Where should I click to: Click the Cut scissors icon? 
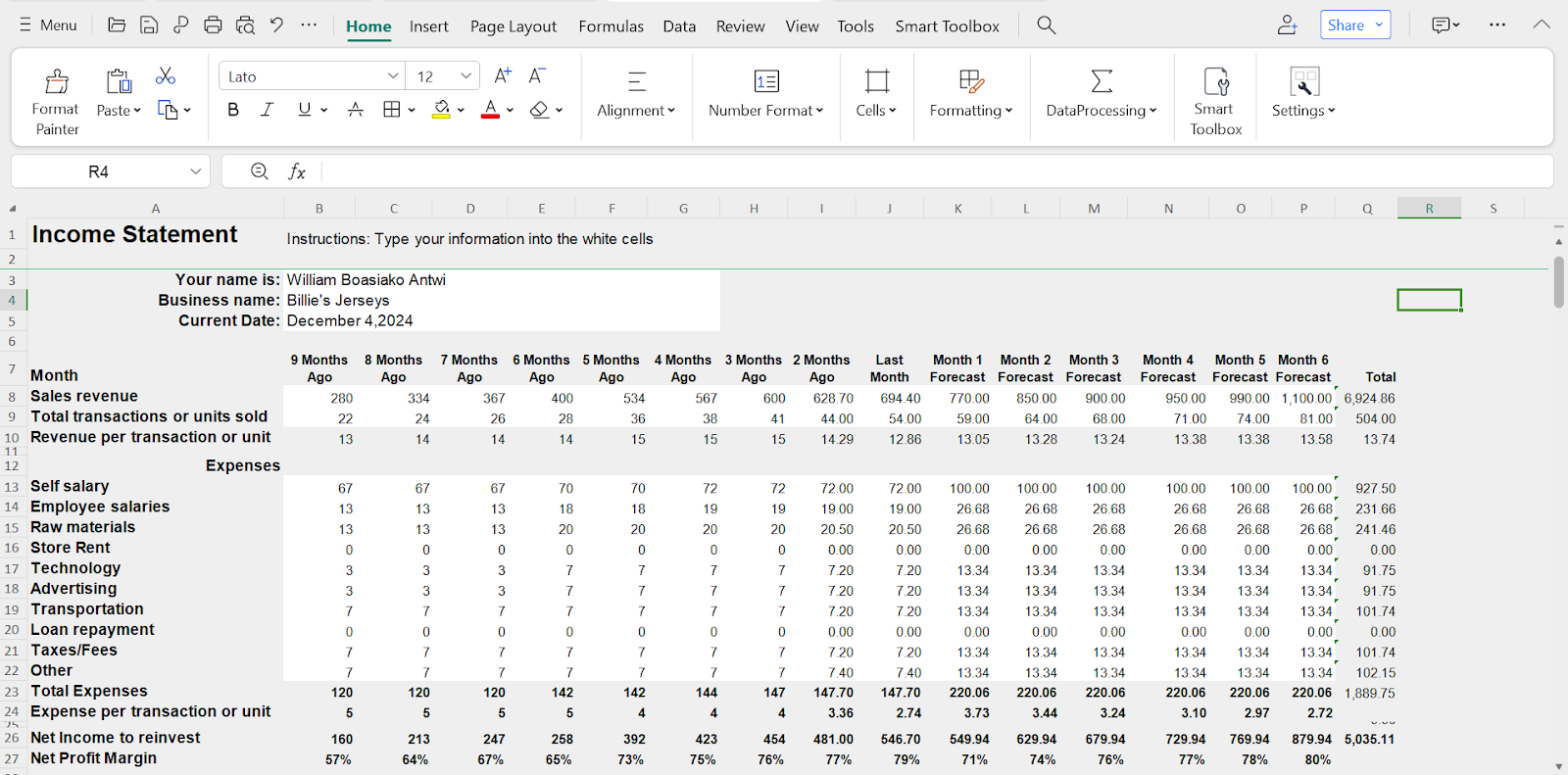point(166,76)
